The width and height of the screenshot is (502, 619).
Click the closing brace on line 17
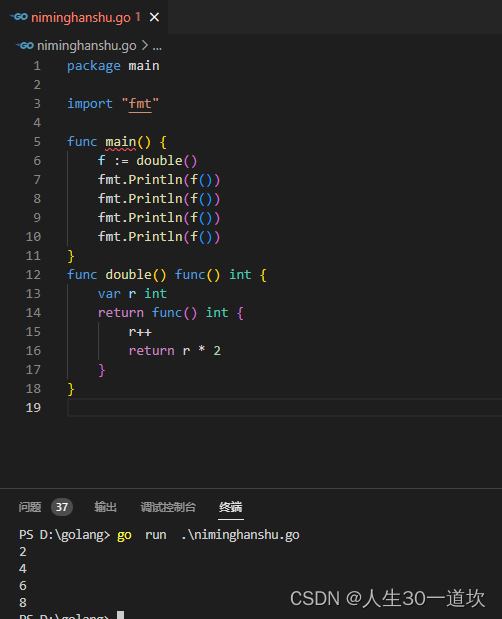click(101, 370)
